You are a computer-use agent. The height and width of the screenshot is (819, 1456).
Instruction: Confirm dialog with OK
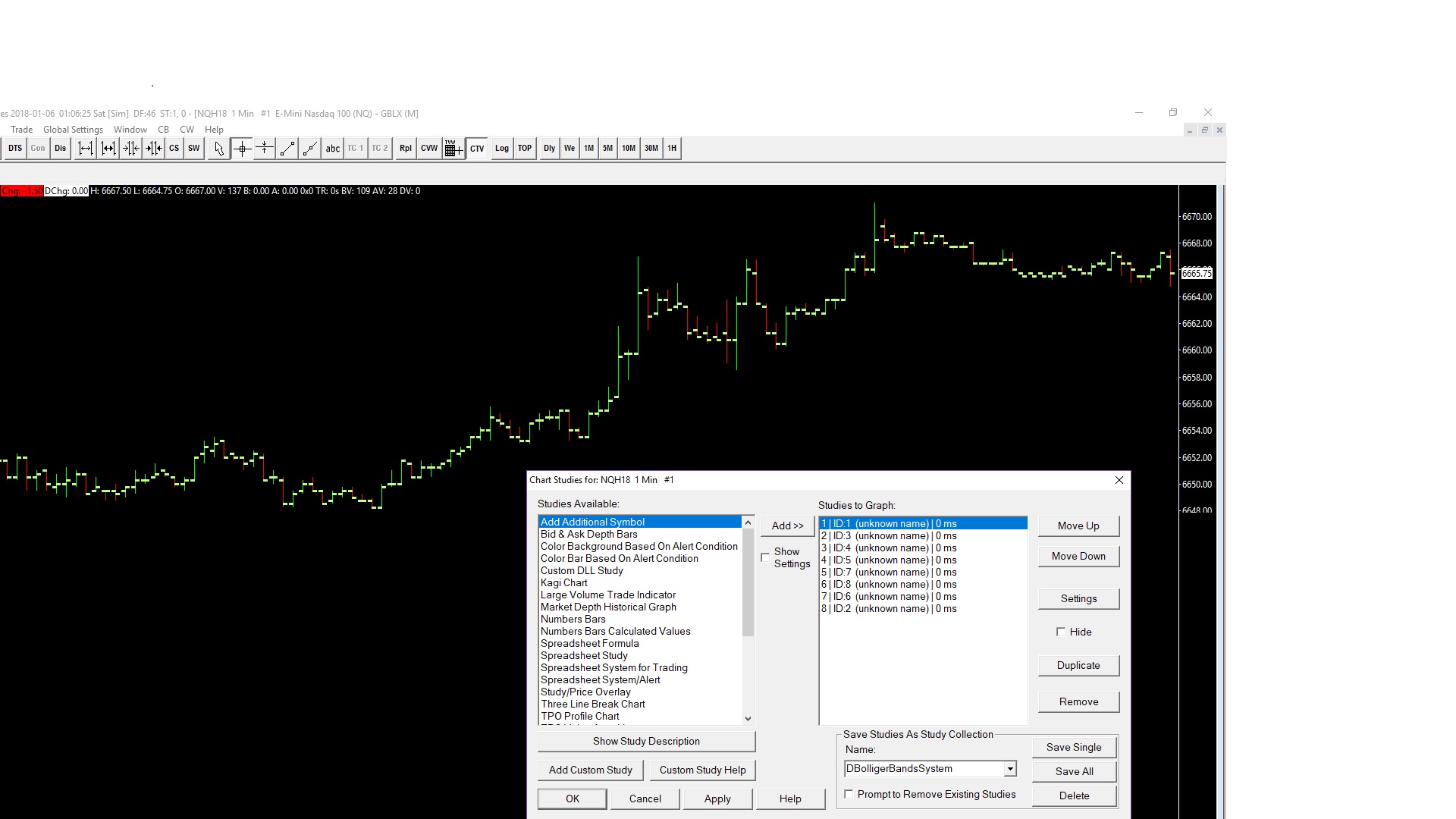click(x=573, y=799)
